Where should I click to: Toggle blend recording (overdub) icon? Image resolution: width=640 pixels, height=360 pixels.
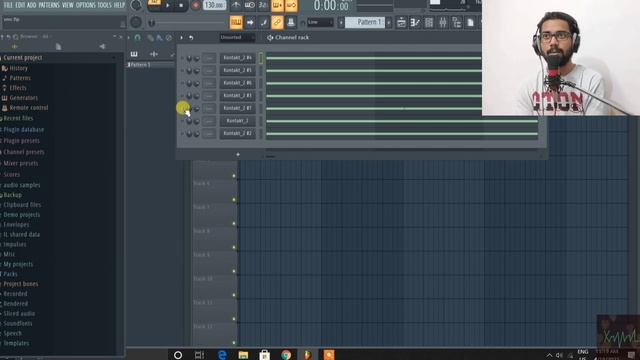(x=277, y=5)
